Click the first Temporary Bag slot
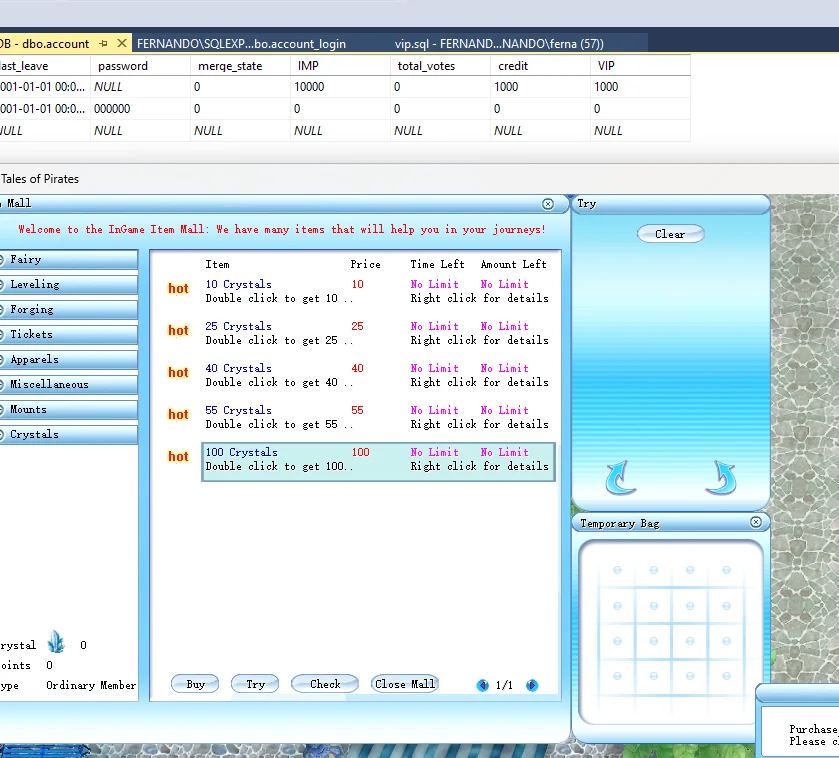Screen dimensions: 839x758 [x=617, y=570]
